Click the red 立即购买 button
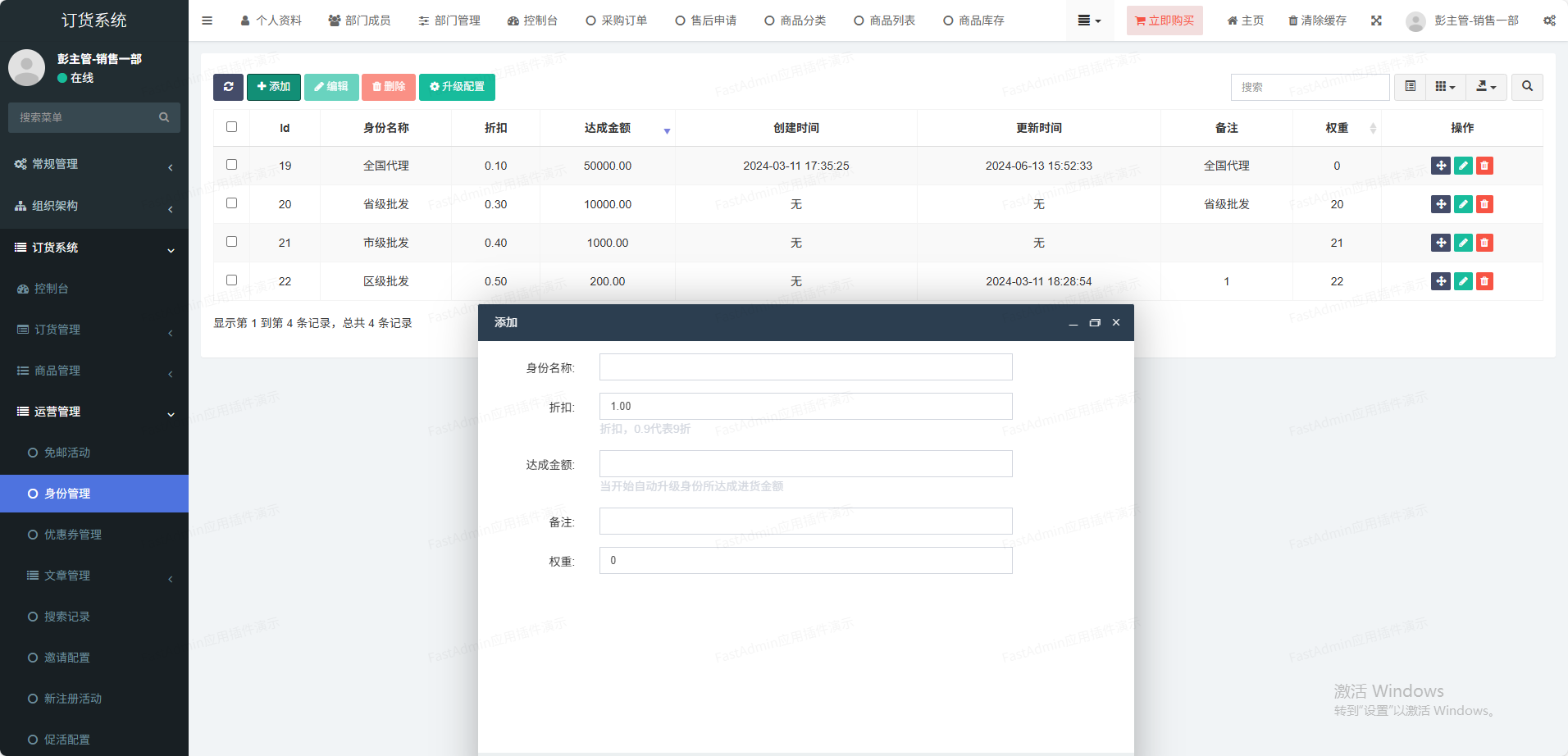Viewport: 1568px width, 756px height. [x=1164, y=20]
